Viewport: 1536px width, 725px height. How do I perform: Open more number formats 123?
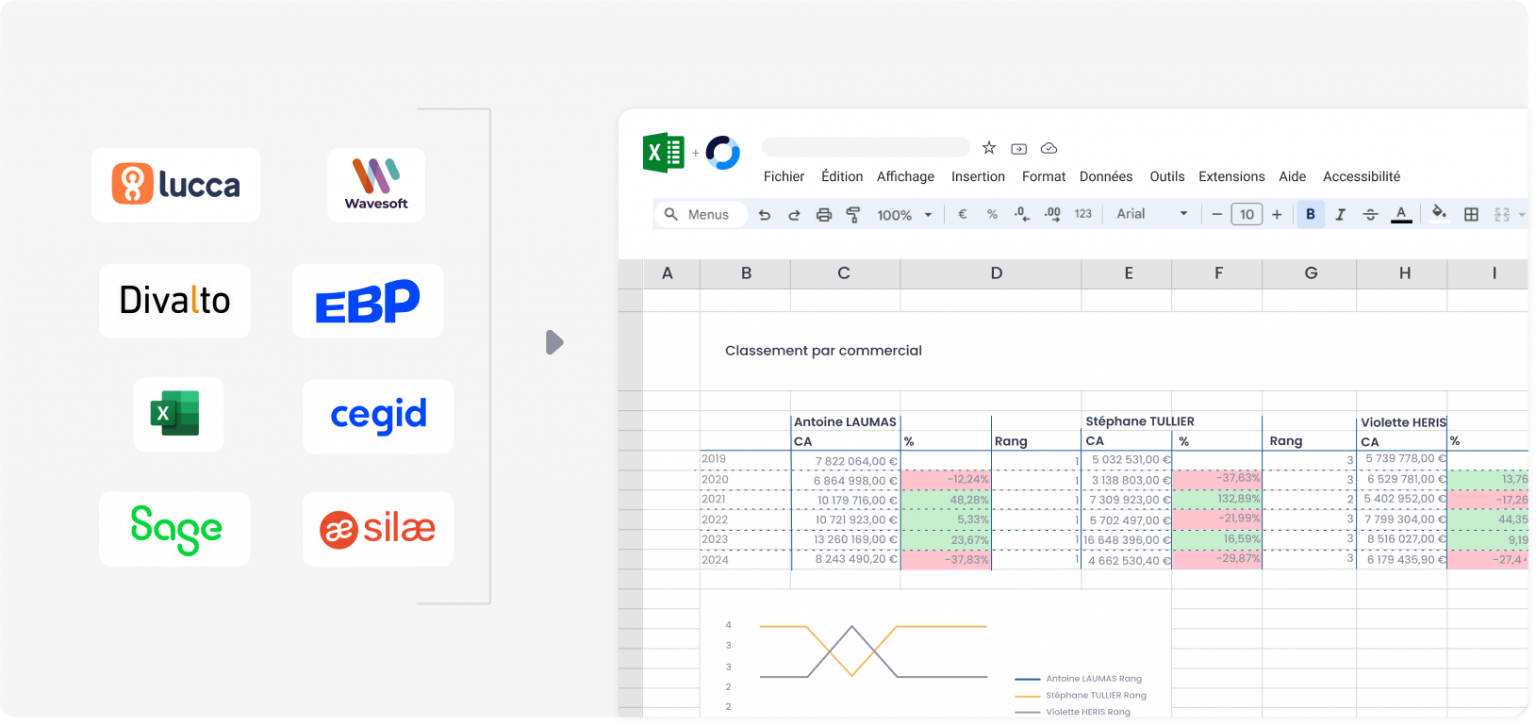point(1083,214)
